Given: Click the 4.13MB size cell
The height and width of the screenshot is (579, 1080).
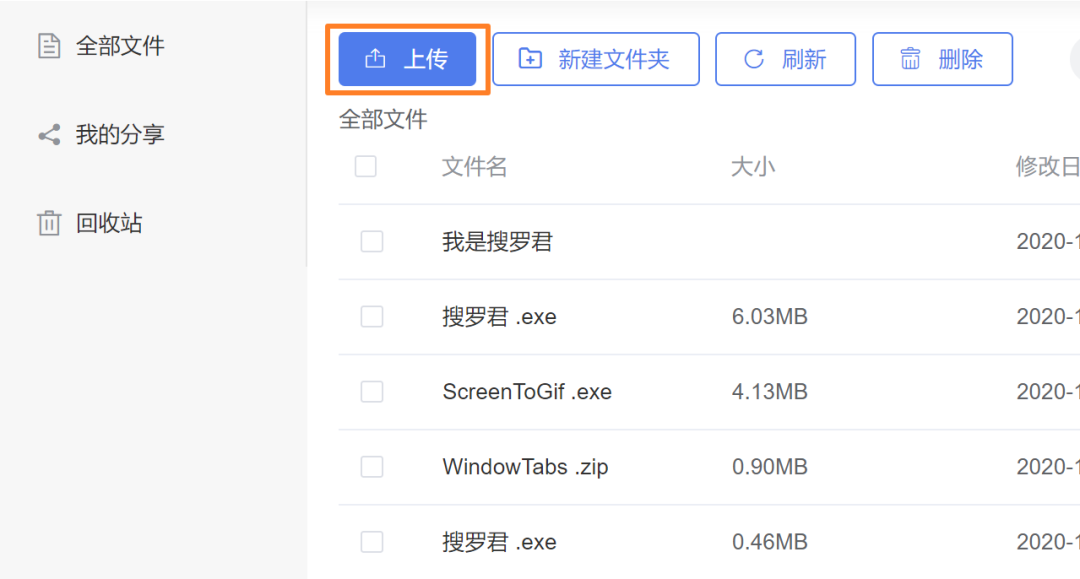Looking at the screenshot, I should (x=769, y=392).
